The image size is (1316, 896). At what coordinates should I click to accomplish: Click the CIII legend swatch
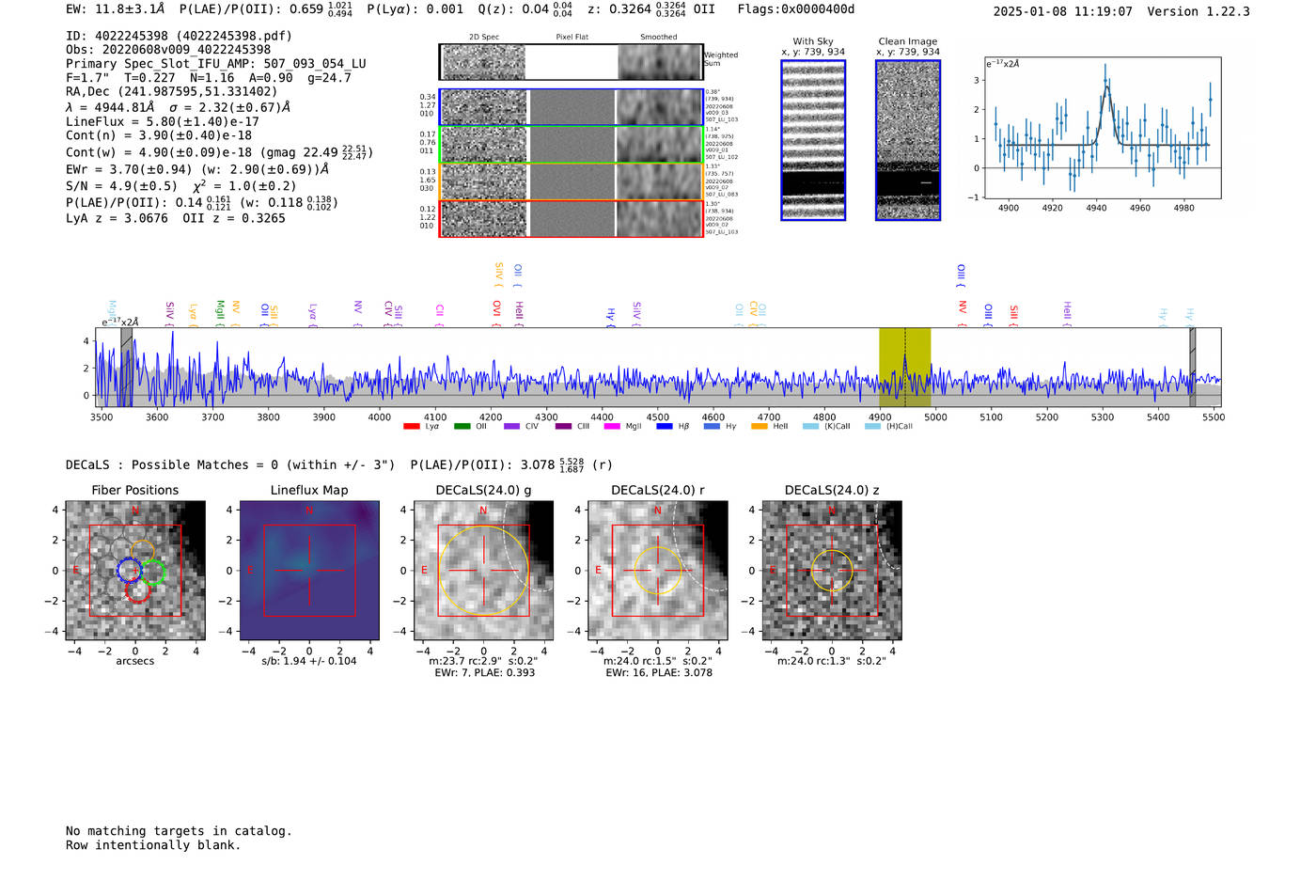(x=563, y=426)
